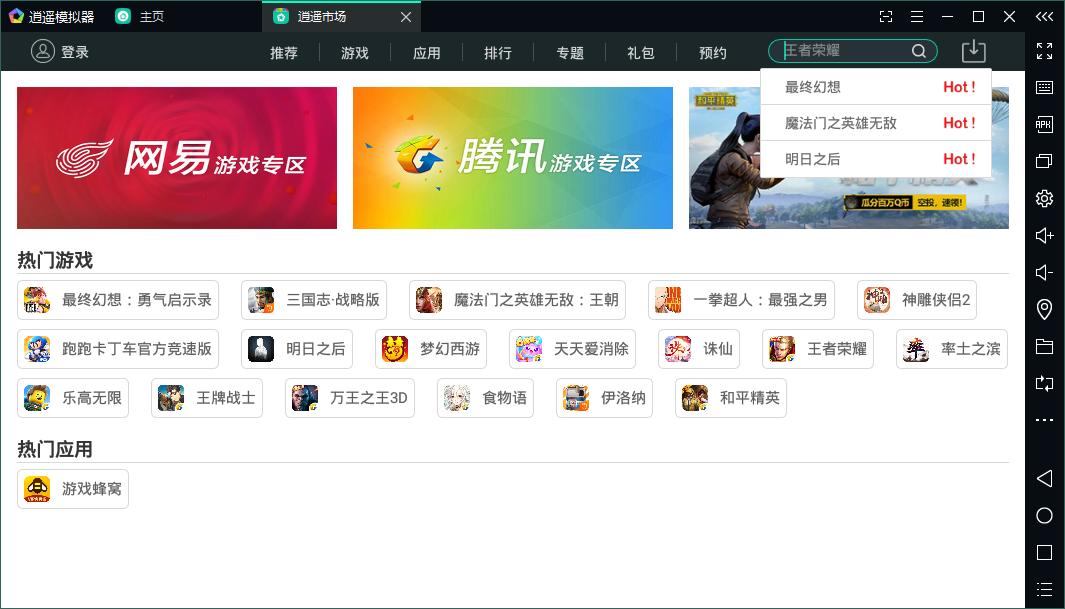Click the APK install icon
Image resolution: width=1065 pixels, height=609 pixels.
point(1044,124)
